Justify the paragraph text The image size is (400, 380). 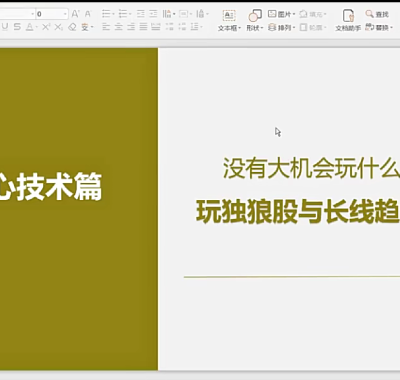143,27
